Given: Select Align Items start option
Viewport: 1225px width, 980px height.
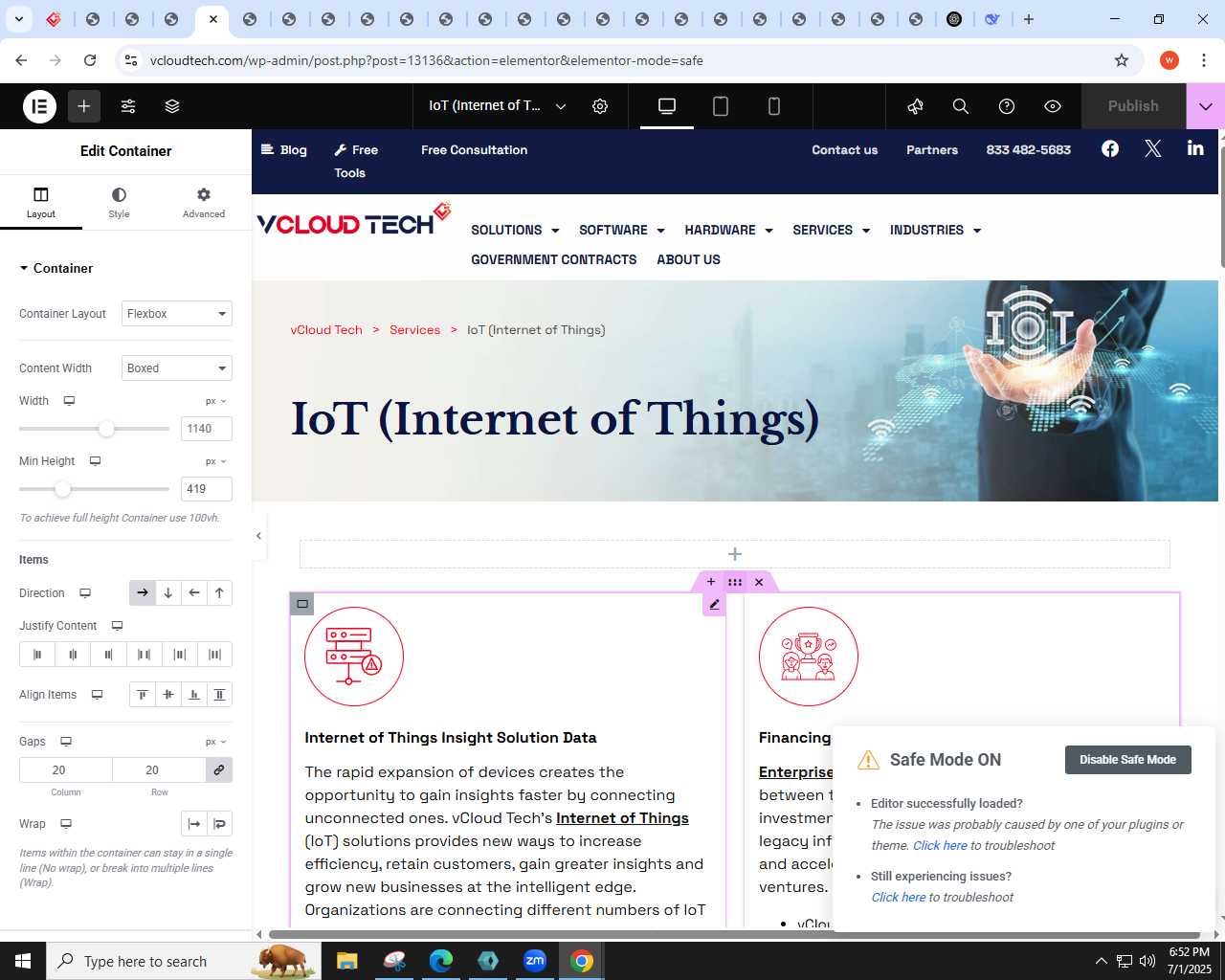Looking at the screenshot, I should click(143, 695).
